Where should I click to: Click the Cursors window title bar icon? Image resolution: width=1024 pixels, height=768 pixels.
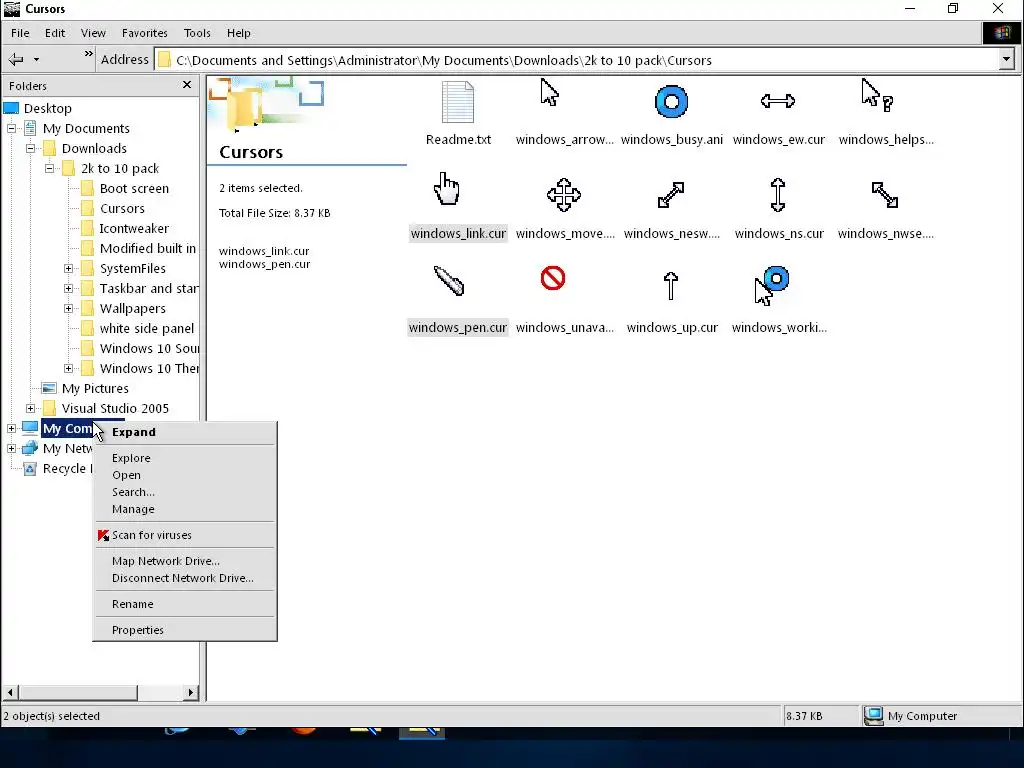point(12,8)
